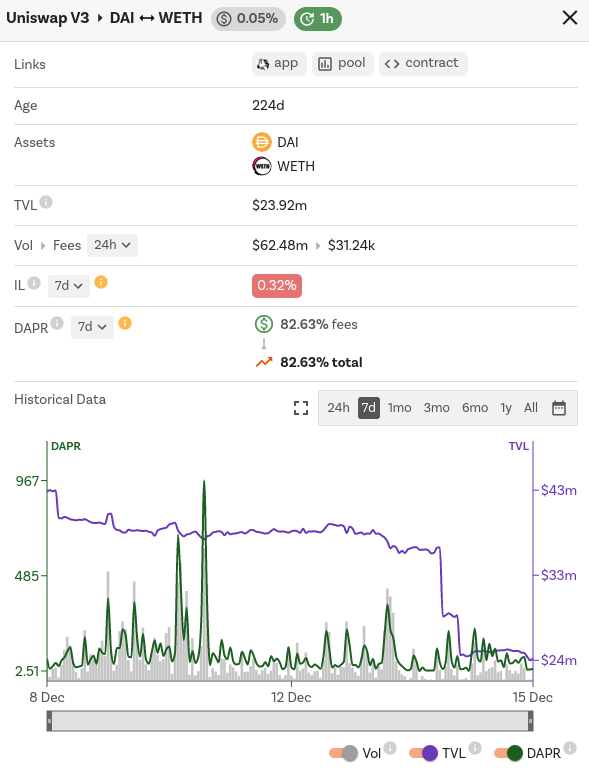Click the TVL info icon
Screen dimensions: 589x773
click(46, 202)
